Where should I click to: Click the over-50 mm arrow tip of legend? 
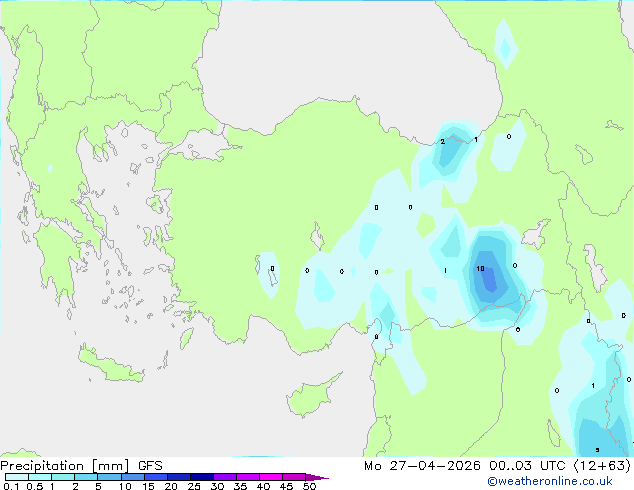(x=317, y=477)
